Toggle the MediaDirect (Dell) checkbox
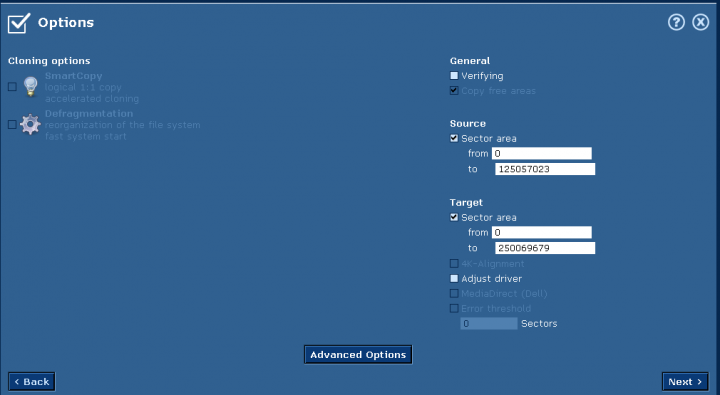The width and height of the screenshot is (720, 395). coord(454,293)
